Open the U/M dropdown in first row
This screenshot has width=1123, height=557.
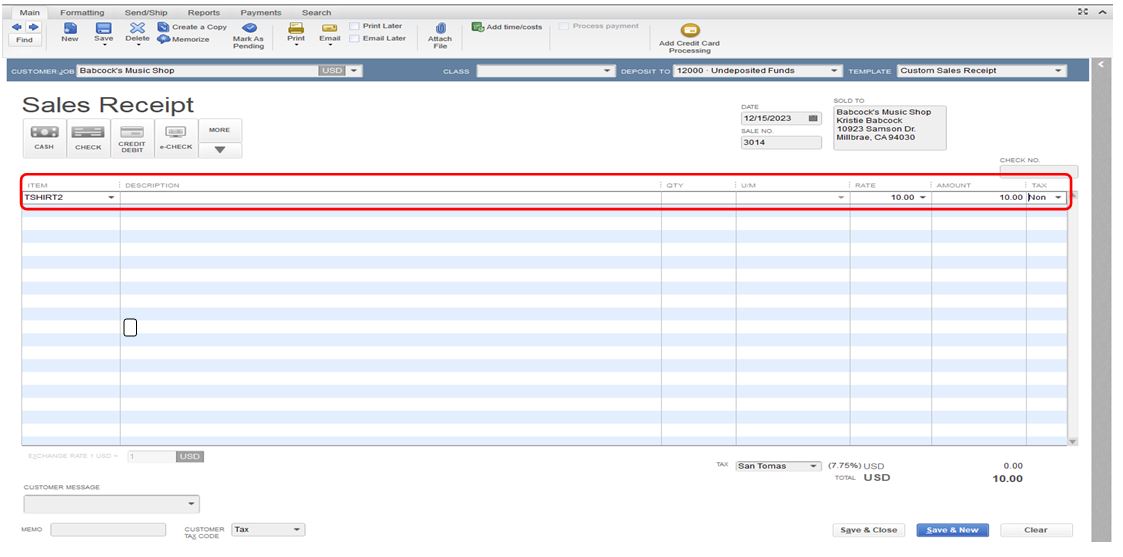tap(842, 198)
